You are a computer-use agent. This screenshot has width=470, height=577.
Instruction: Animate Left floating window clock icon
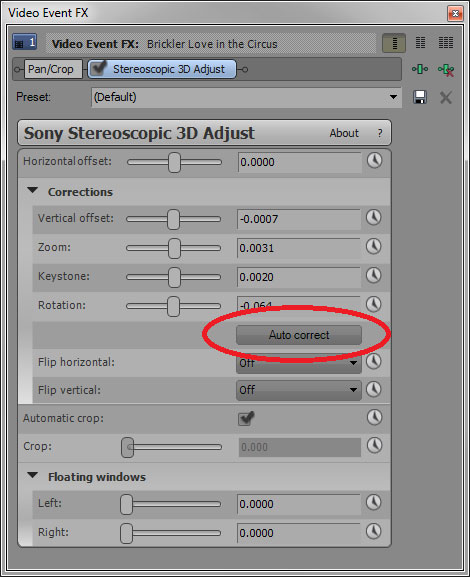point(374,503)
